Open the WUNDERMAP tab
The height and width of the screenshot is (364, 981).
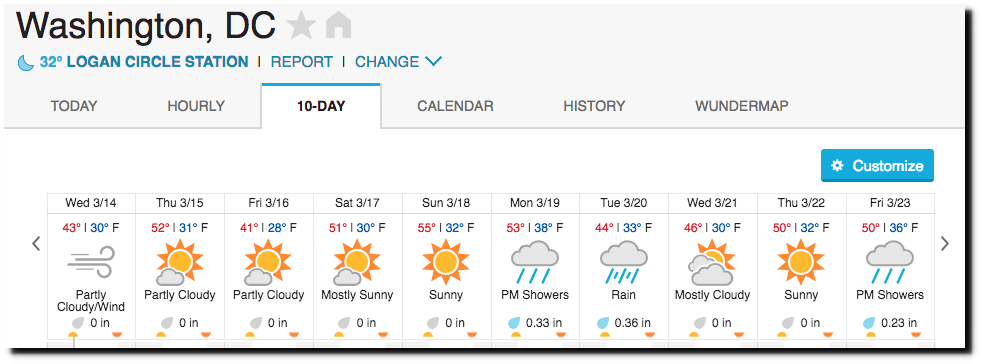click(741, 106)
